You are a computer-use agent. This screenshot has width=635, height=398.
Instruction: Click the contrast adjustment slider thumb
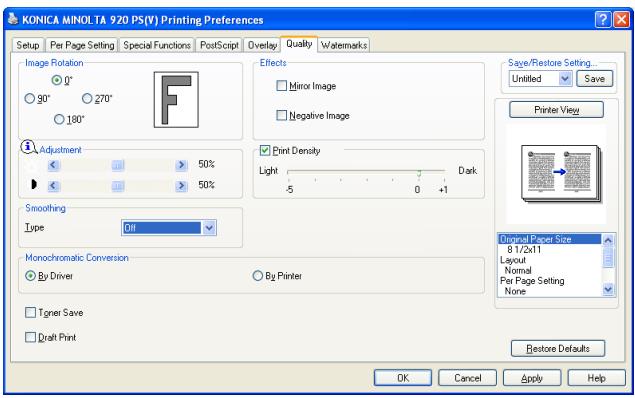[x=118, y=186]
